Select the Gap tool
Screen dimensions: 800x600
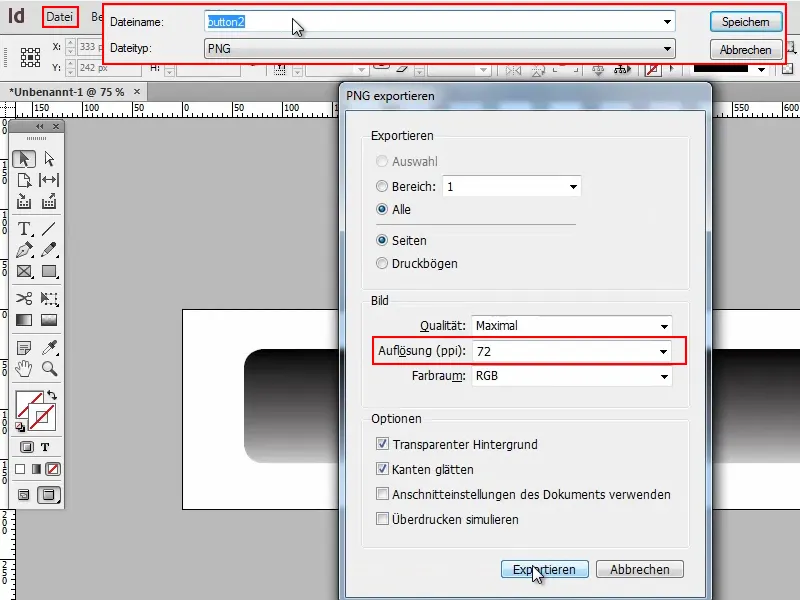pos(49,180)
